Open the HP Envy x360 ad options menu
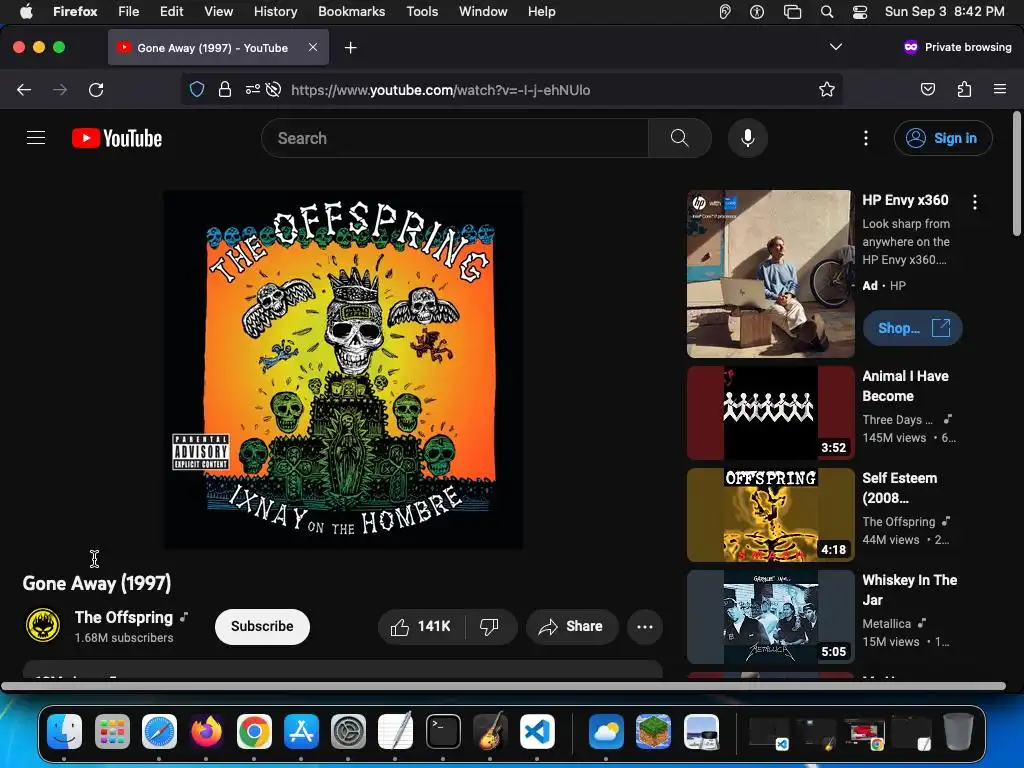The height and width of the screenshot is (768, 1024). [974, 202]
